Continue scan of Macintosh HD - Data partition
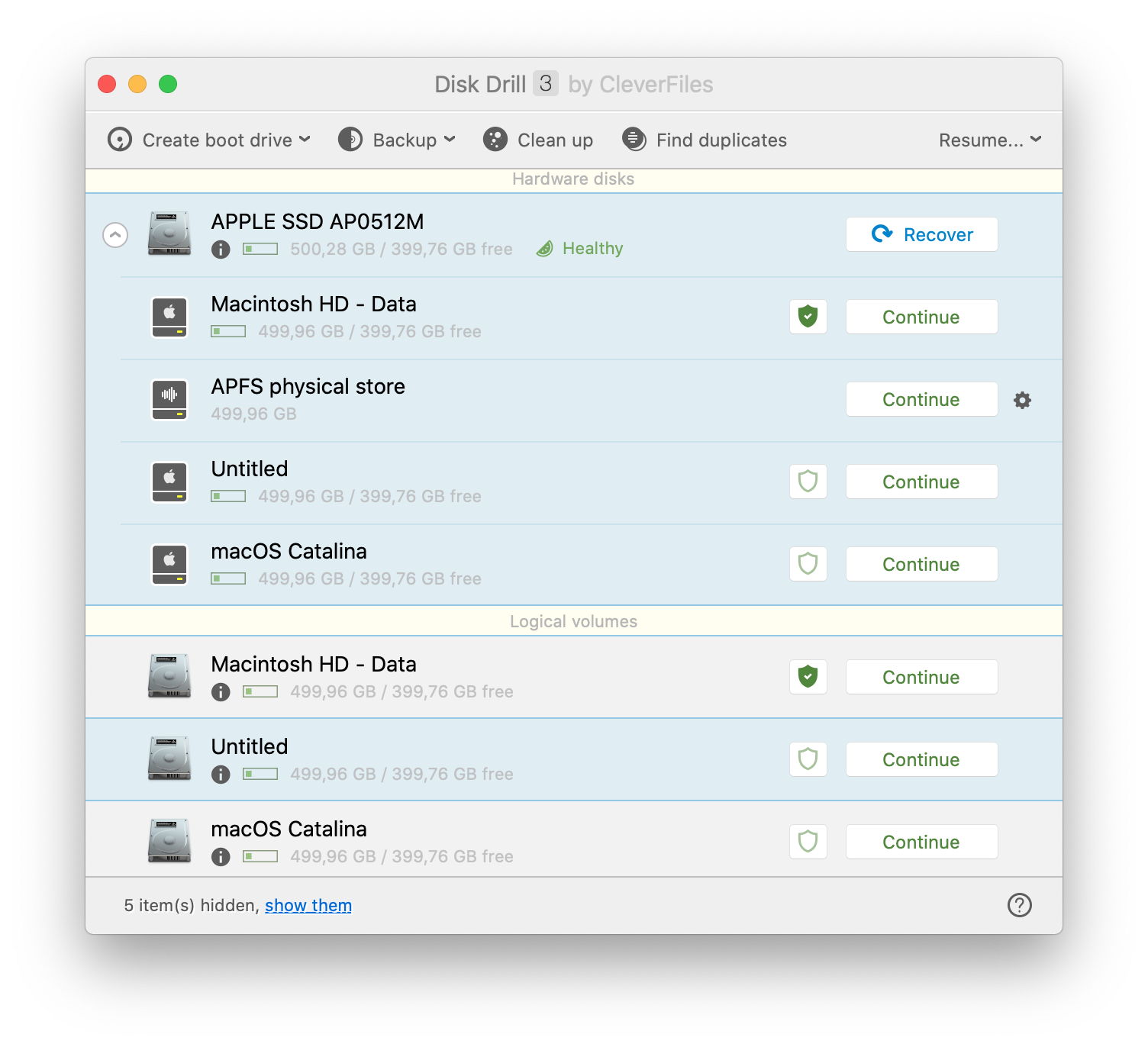The height and width of the screenshot is (1047, 1148). click(921, 317)
